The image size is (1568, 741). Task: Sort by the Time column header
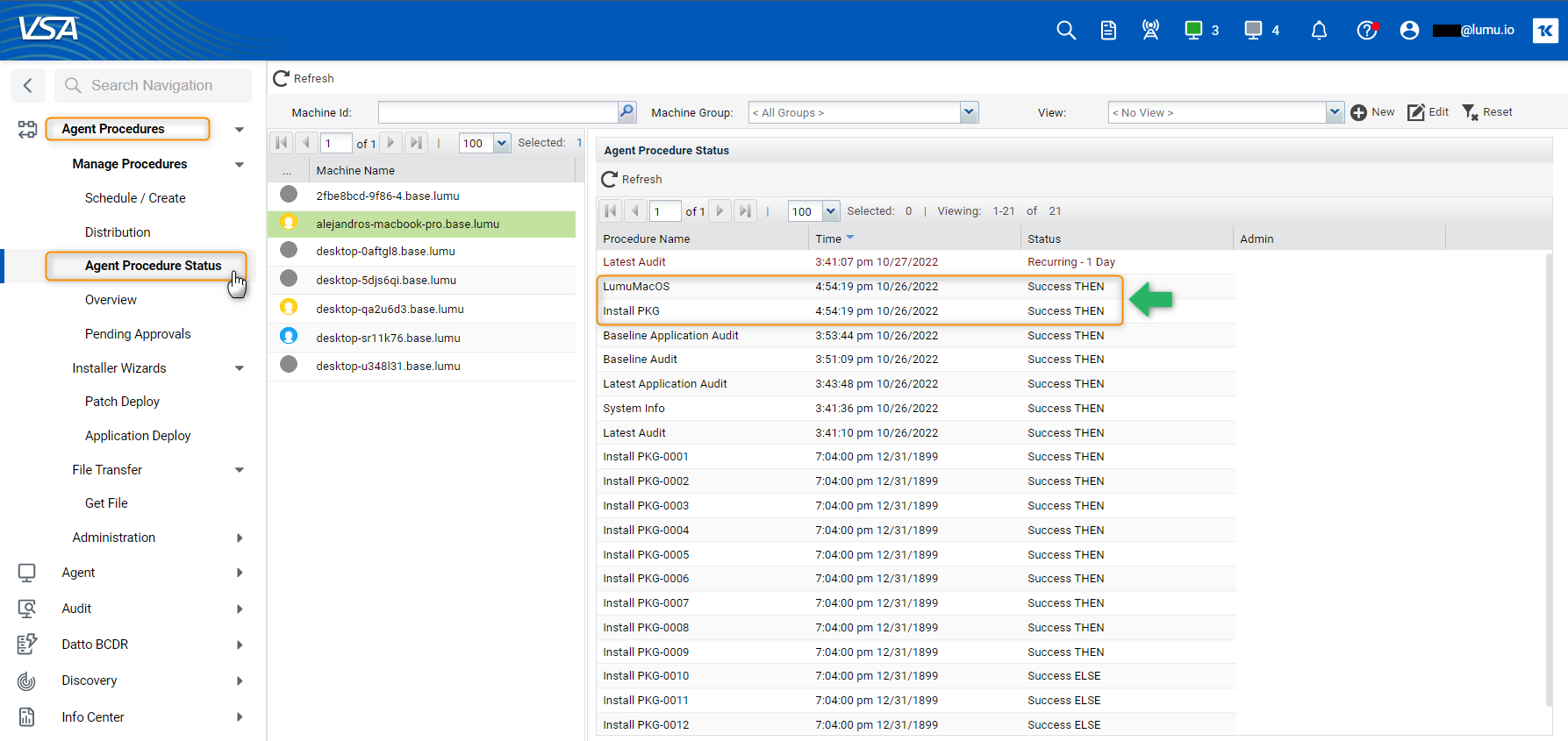pos(828,239)
